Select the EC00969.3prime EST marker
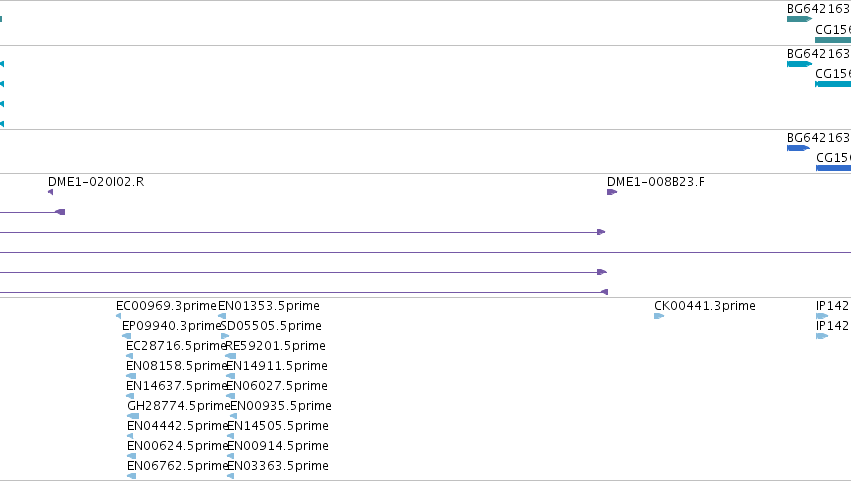The width and height of the screenshot is (851, 481). [119, 316]
